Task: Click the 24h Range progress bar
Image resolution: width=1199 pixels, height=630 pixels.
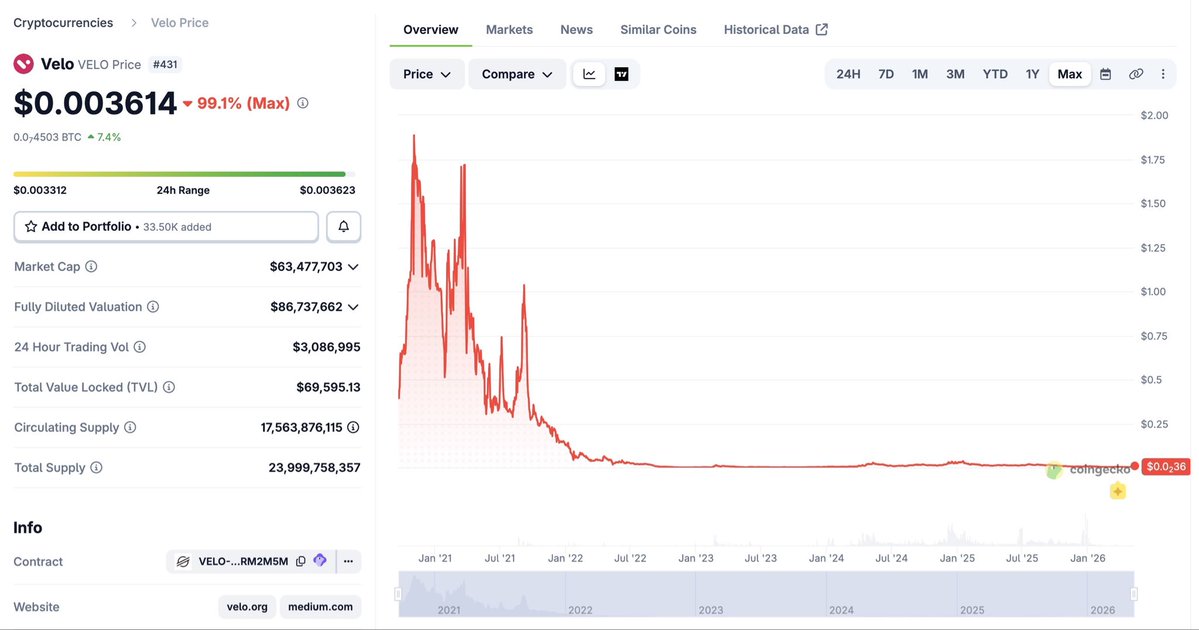Action: tap(184, 174)
